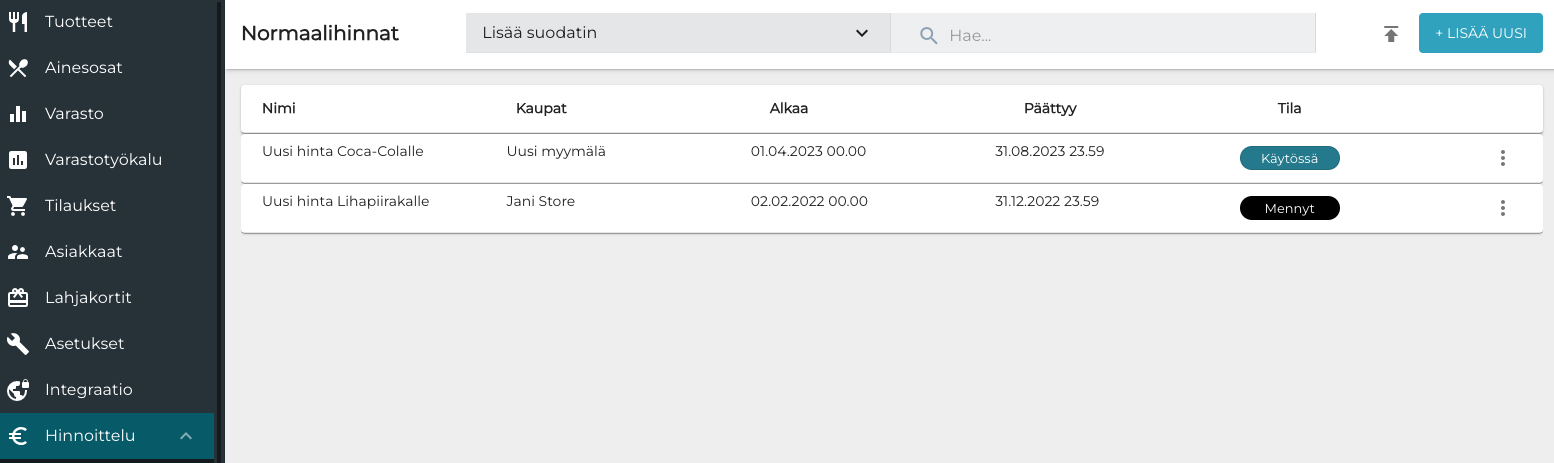This screenshot has width=1554, height=463.
Task: Click the crossed utensils Ainesosat icon
Action: pyautogui.click(x=18, y=68)
